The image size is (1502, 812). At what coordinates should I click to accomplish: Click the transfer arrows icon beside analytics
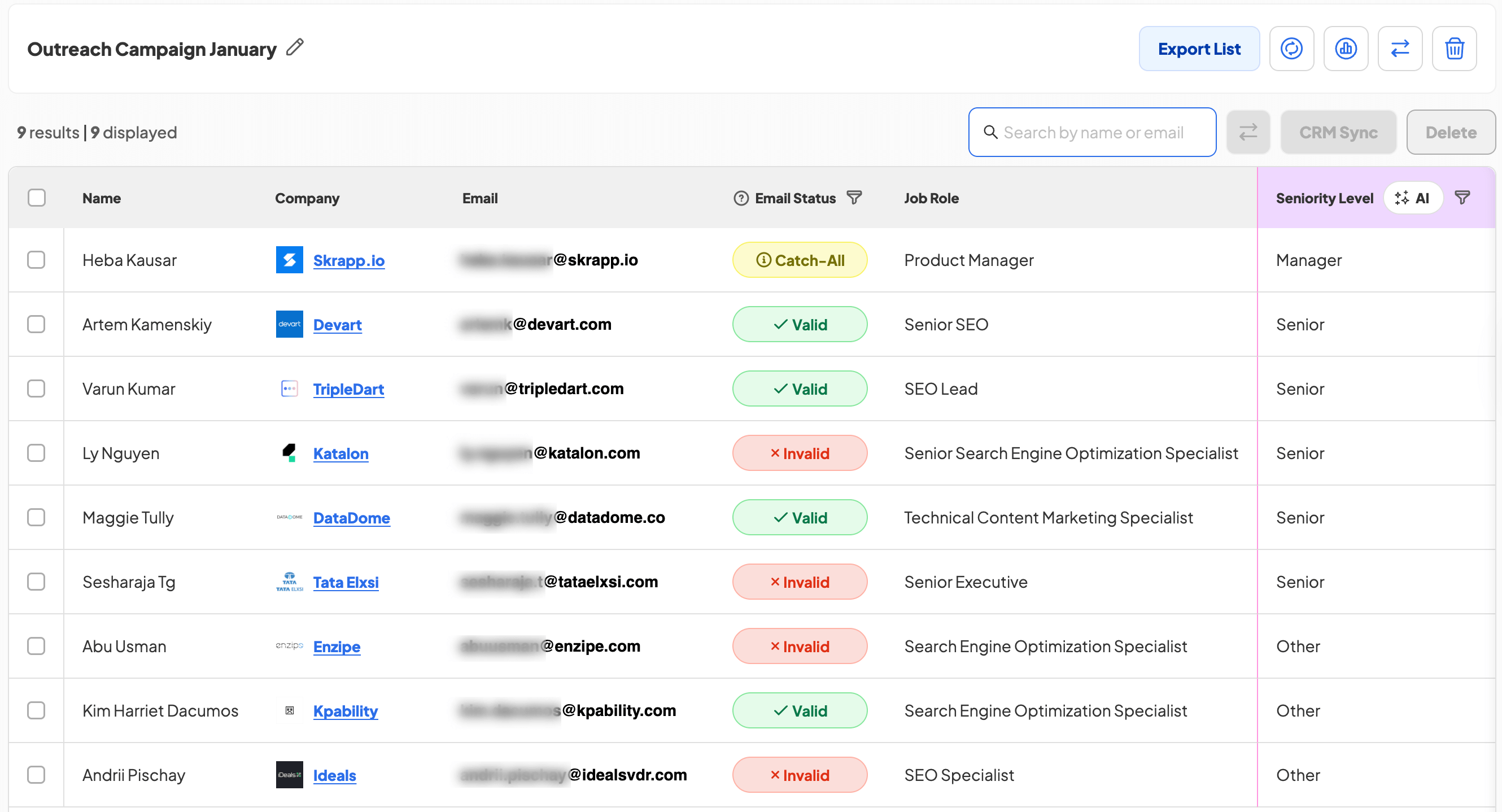pyautogui.click(x=1401, y=49)
